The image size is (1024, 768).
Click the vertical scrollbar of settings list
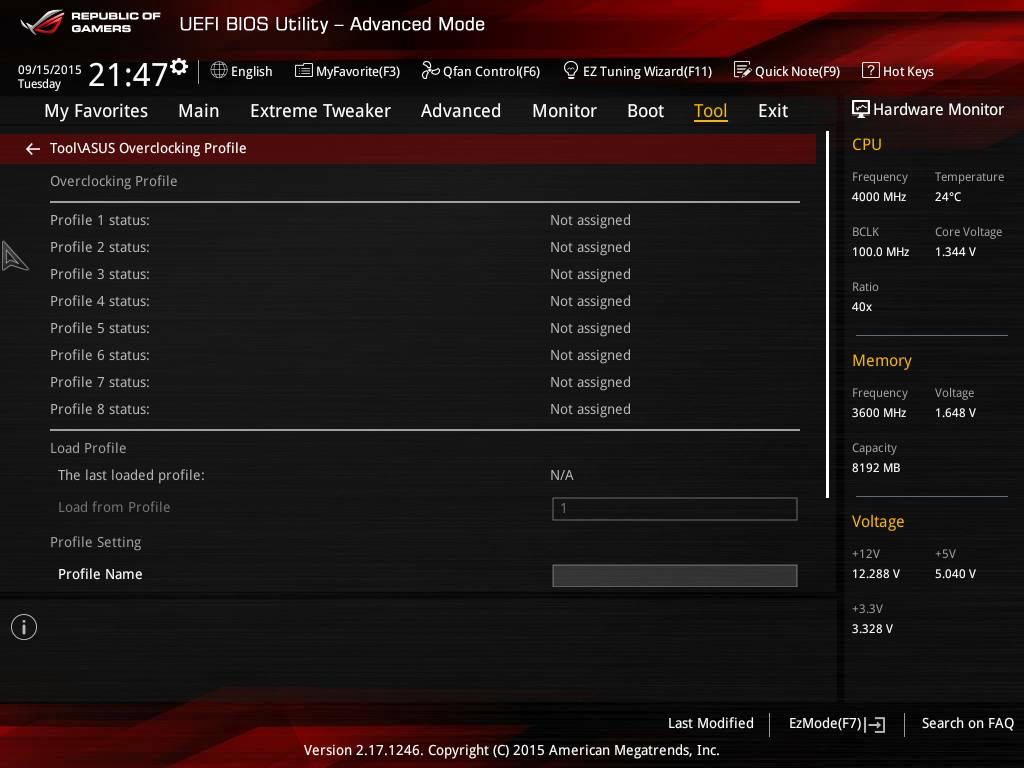(x=827, y=314)
